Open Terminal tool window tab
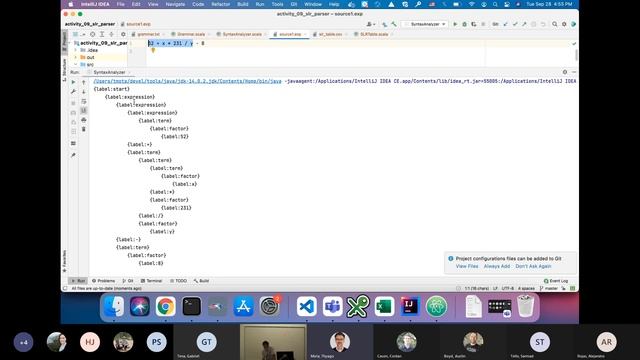Image resolution: width=640 pixels, height=360 pixels. [x=151, y=281]
